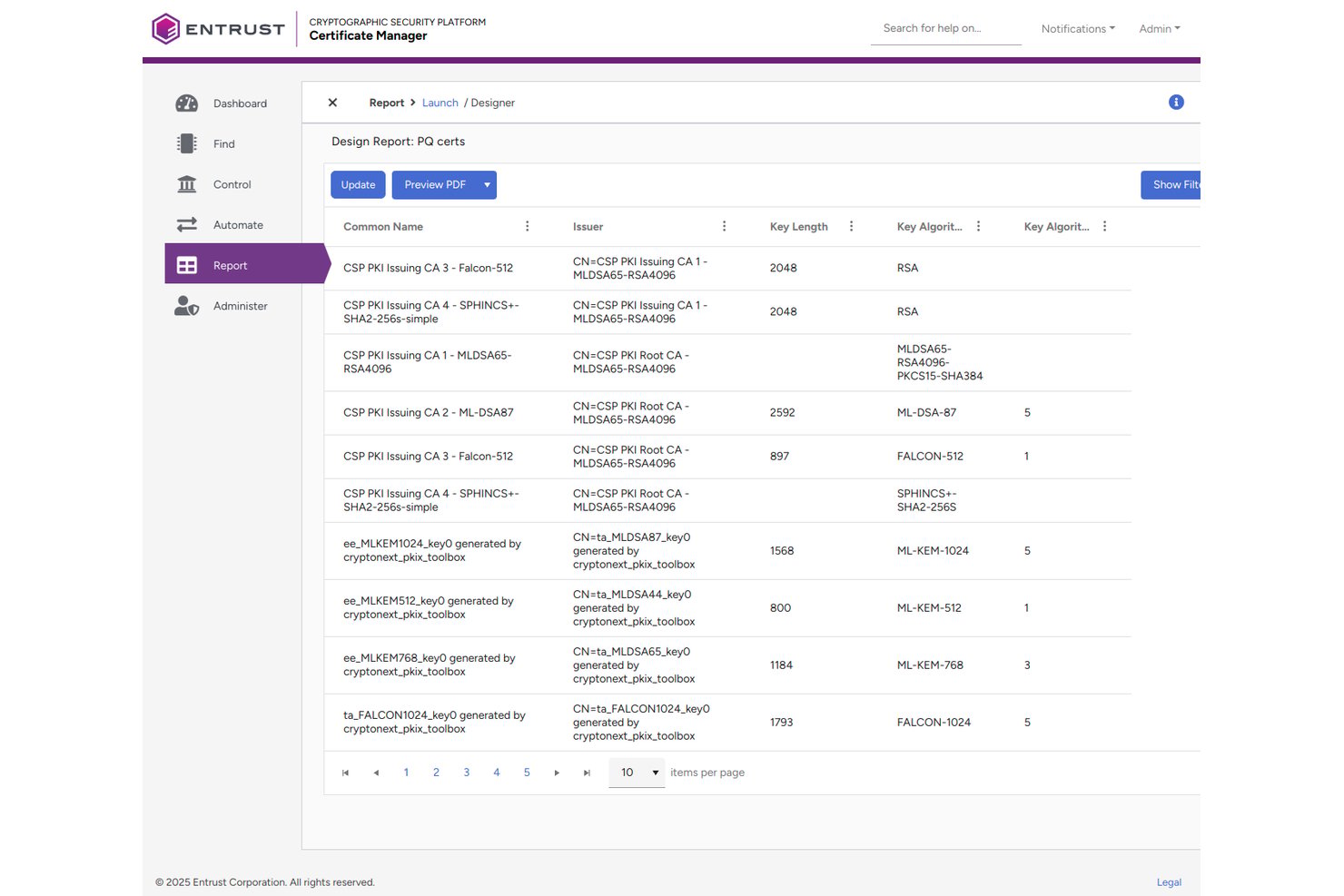Open the Legal link in footer
The image size is (1344, 896).
[1169, 882]
